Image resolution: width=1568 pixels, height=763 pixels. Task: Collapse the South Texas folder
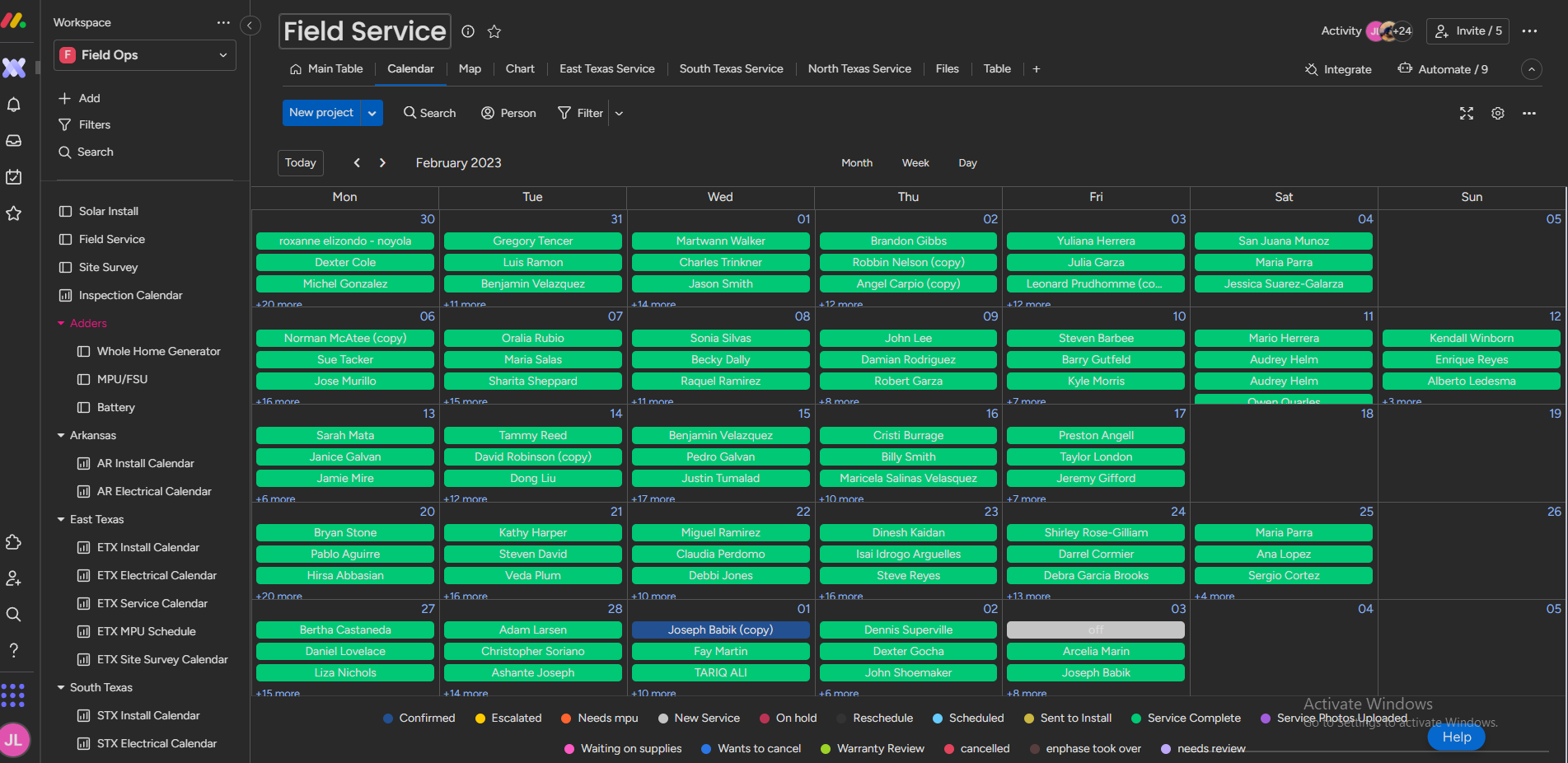pos(61,687)
